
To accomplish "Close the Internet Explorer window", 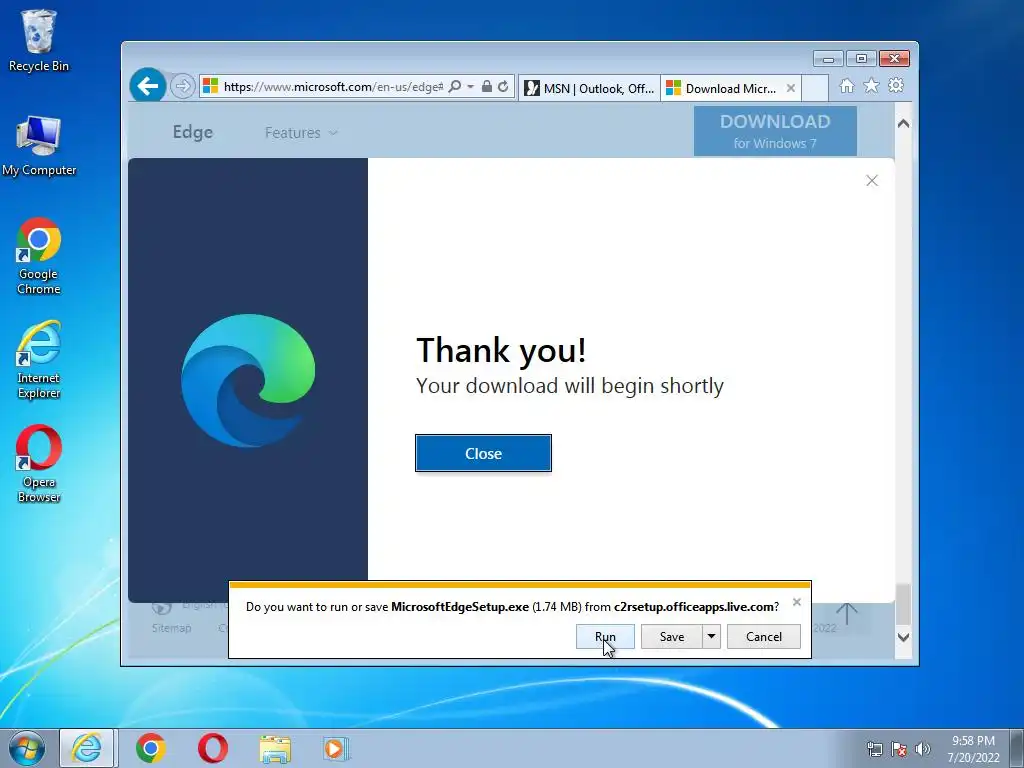I will click(x=894, y=59).
